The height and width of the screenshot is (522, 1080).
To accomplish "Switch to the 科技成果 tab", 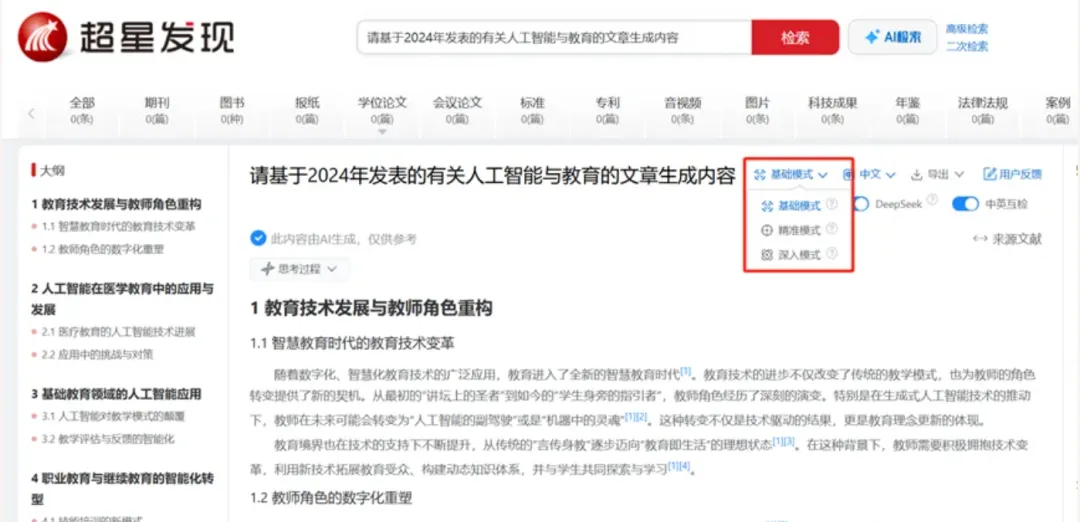I will pos(833,110).
